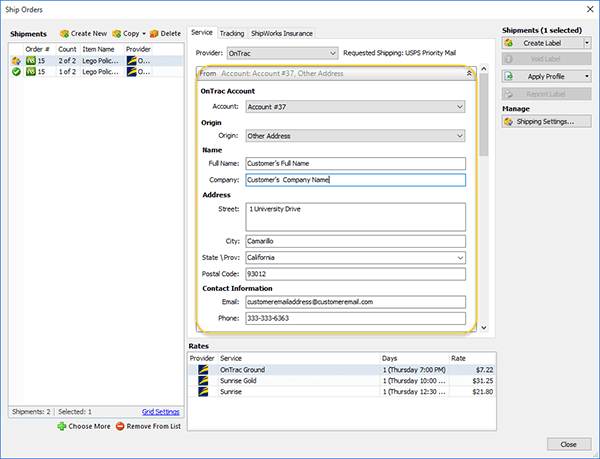600x459 pixels.
Task: Click the scroll down arrow of service panel
Action: pyautogui.click(x=484, y=327)
